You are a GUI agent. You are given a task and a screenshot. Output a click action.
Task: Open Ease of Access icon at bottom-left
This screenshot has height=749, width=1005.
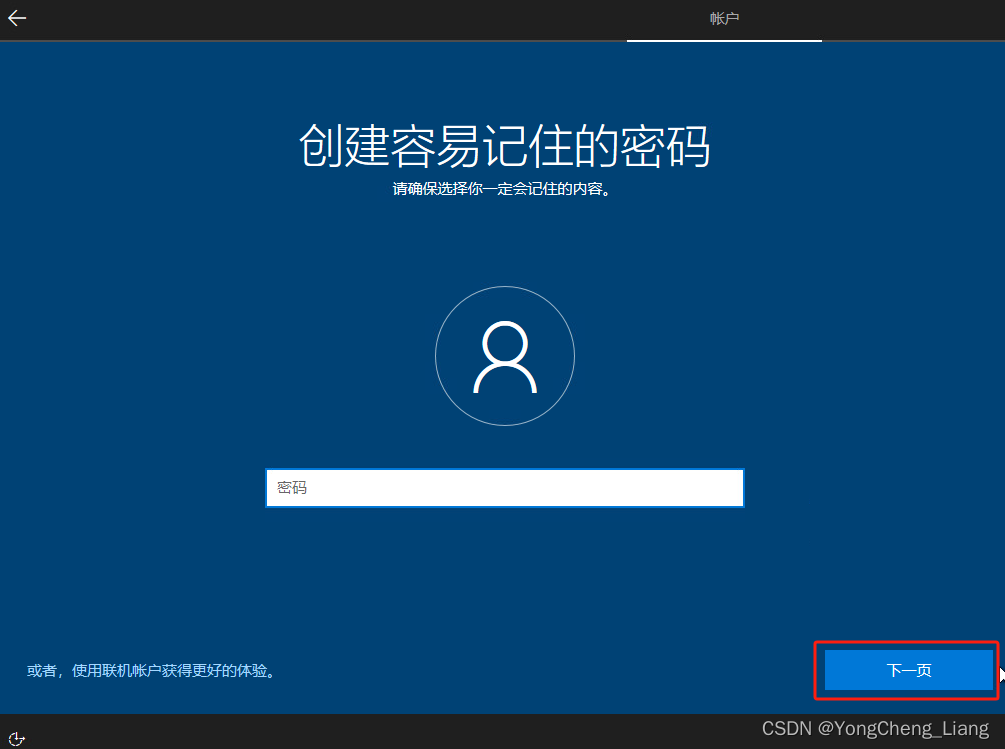[17, 738]
